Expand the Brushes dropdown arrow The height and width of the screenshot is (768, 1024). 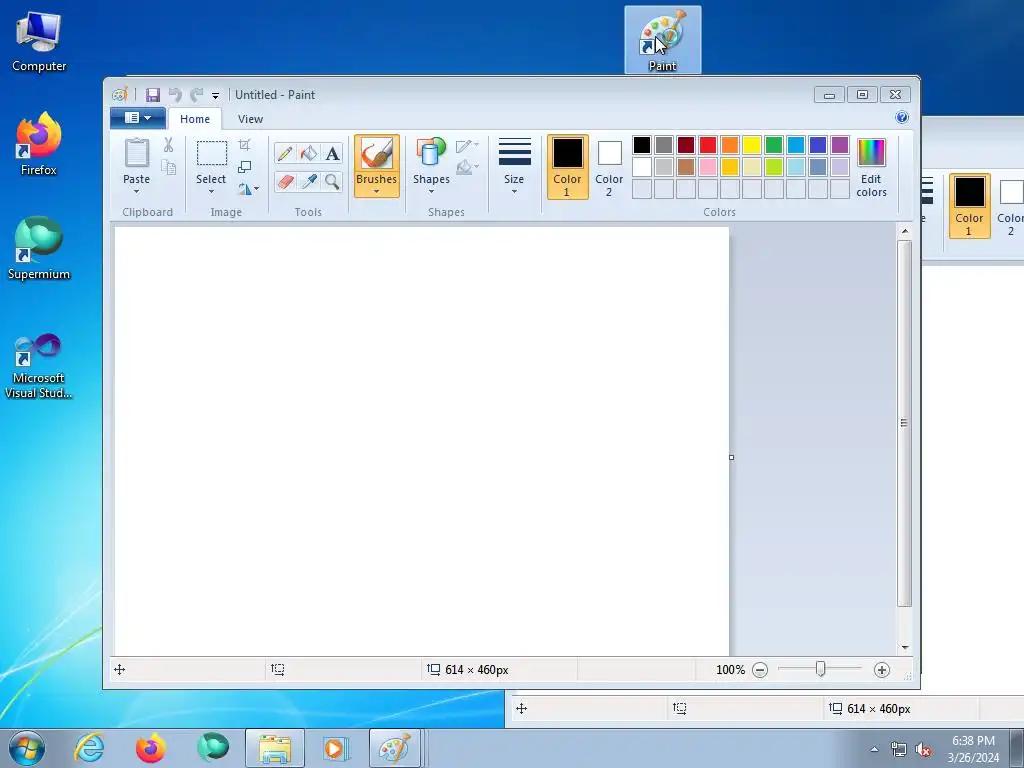(x=377, y=192)
